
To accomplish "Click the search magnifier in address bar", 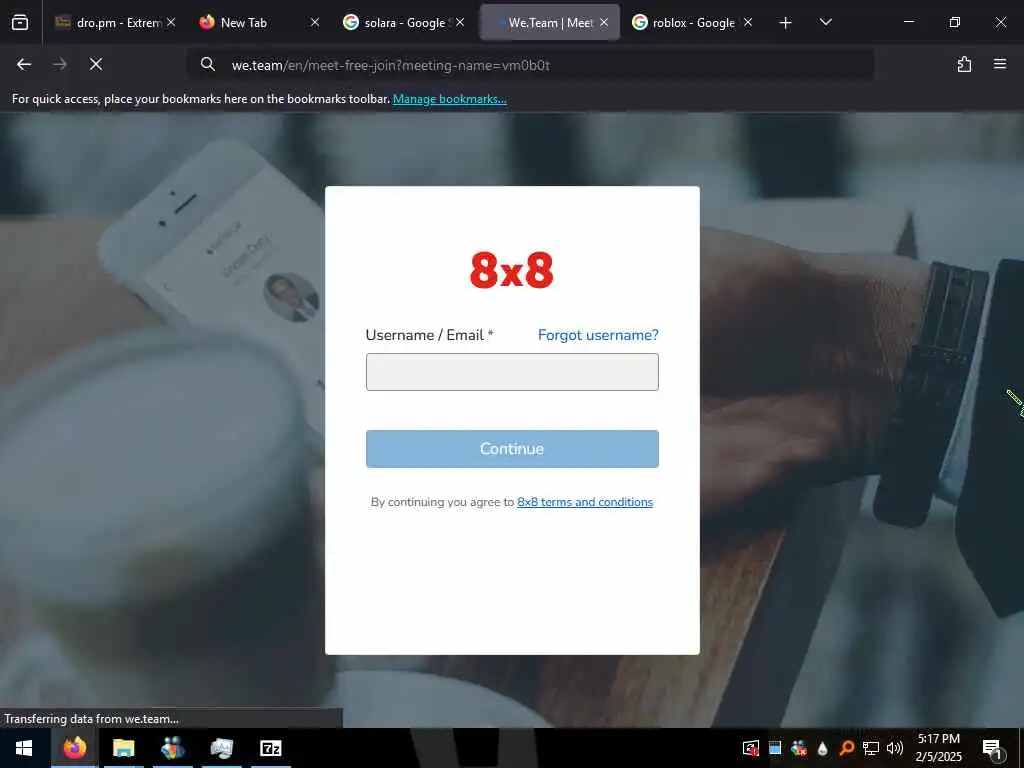I will point(208,64).
